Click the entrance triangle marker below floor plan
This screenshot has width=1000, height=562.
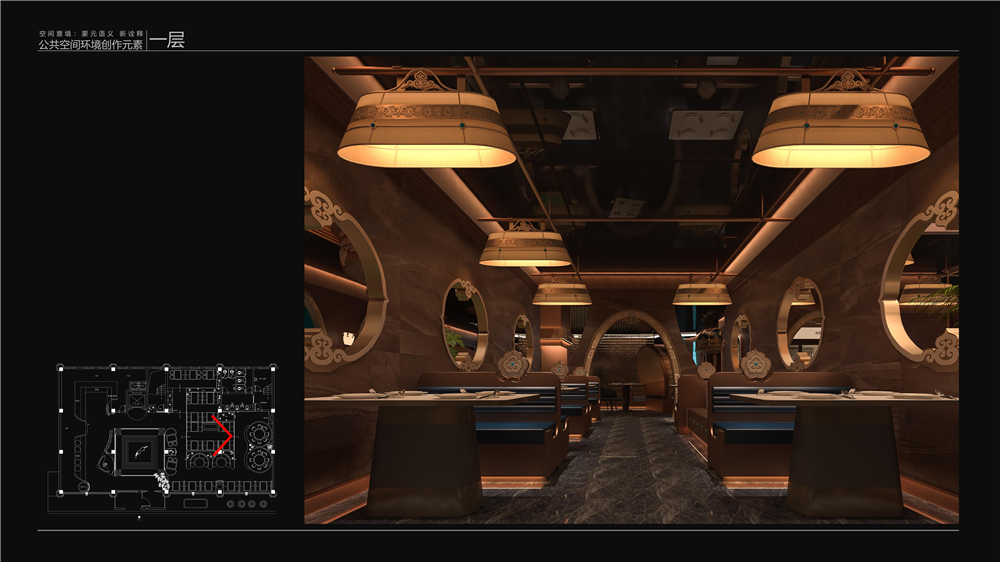[138, 518]
